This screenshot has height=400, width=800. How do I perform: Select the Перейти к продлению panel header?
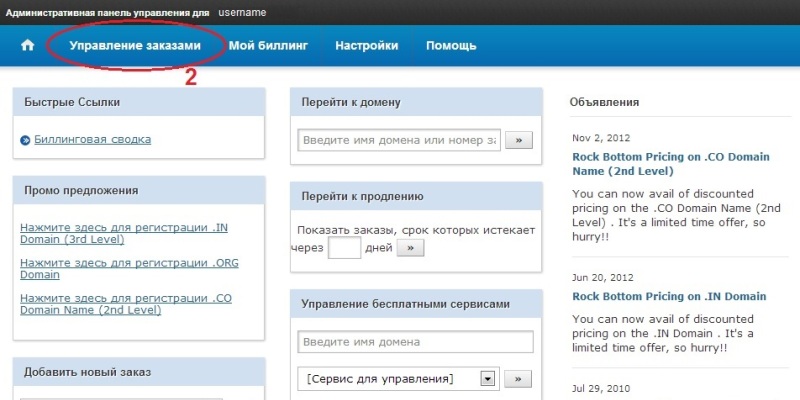point(416,196)
